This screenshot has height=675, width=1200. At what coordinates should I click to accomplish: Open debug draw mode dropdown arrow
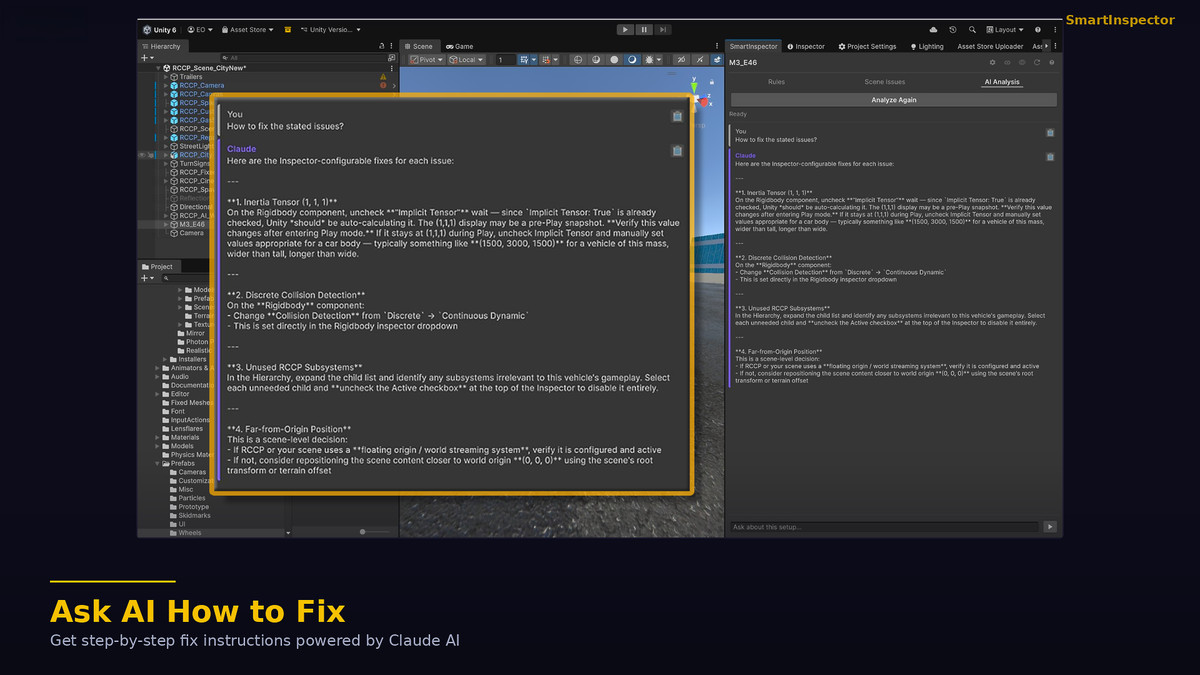pyautogui.click(x=658, y=60)
